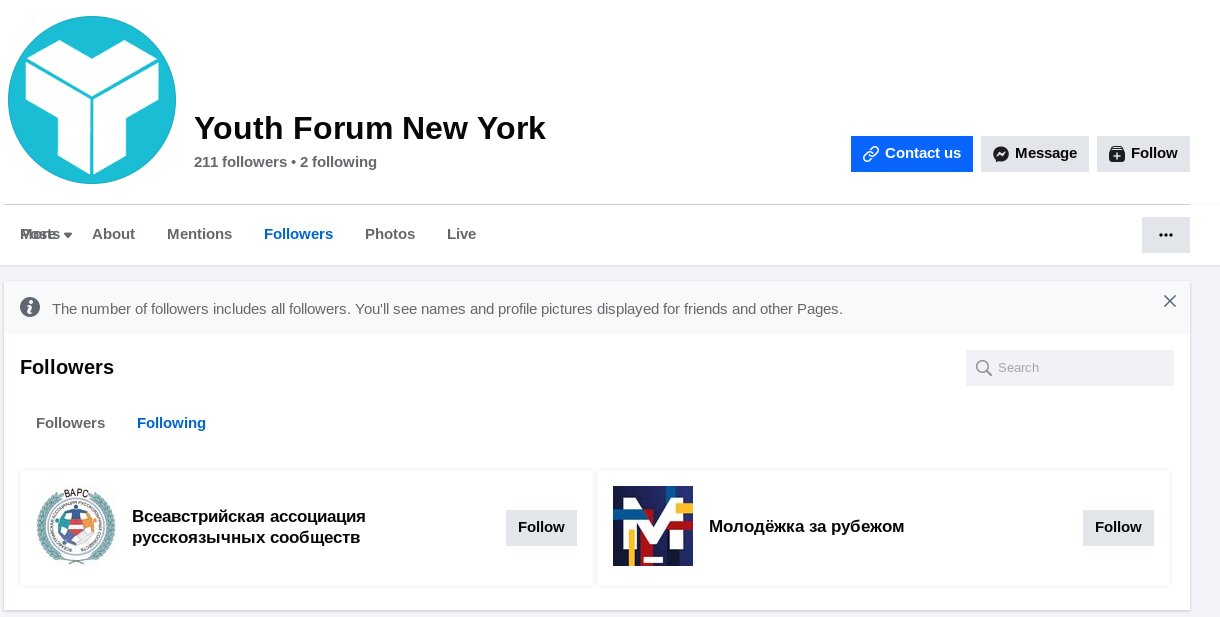
Task: Click the info icon in the notice banner
Action: [31, 308]
